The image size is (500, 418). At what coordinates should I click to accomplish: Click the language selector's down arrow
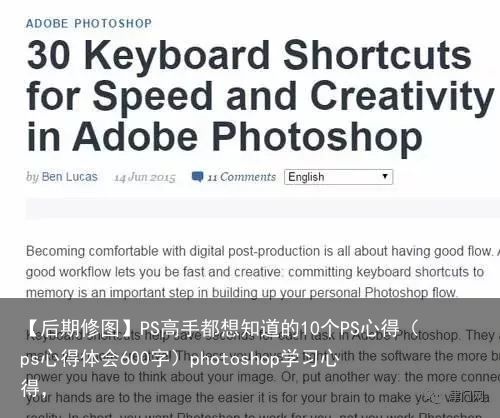[385, 176]
